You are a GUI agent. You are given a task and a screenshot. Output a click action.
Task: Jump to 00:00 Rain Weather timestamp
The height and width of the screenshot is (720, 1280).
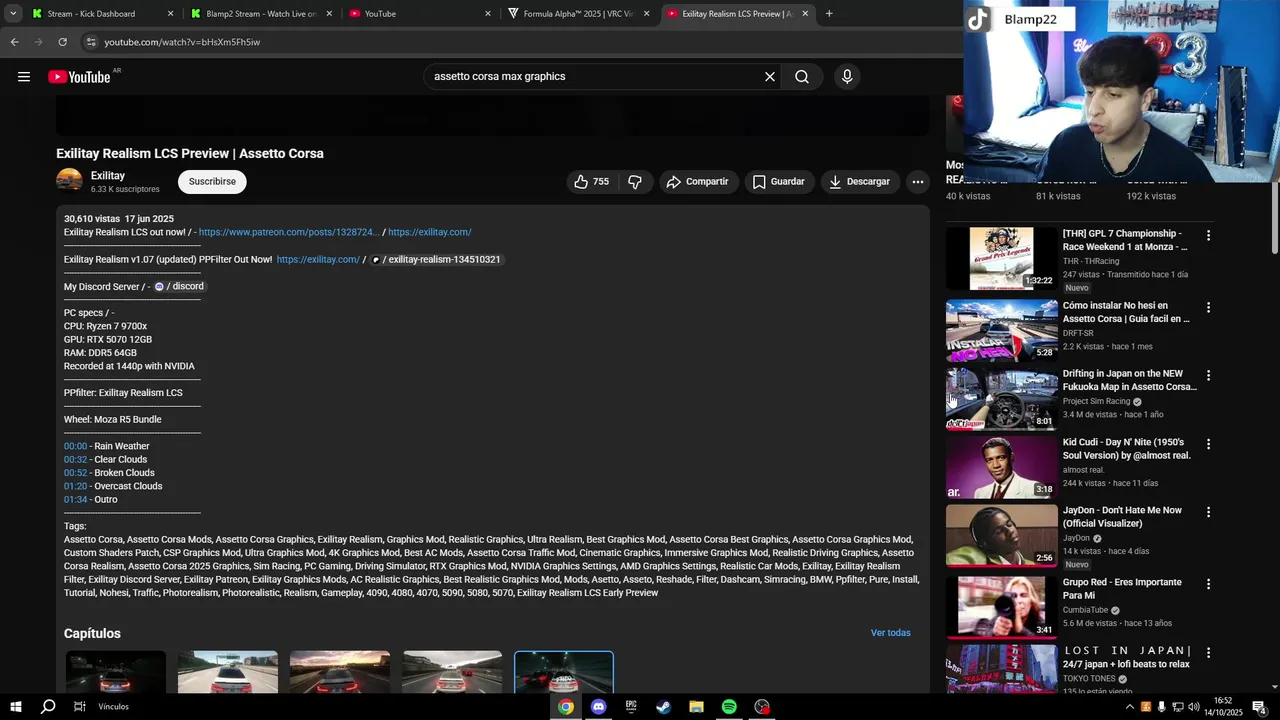click(x=76, y=446)
